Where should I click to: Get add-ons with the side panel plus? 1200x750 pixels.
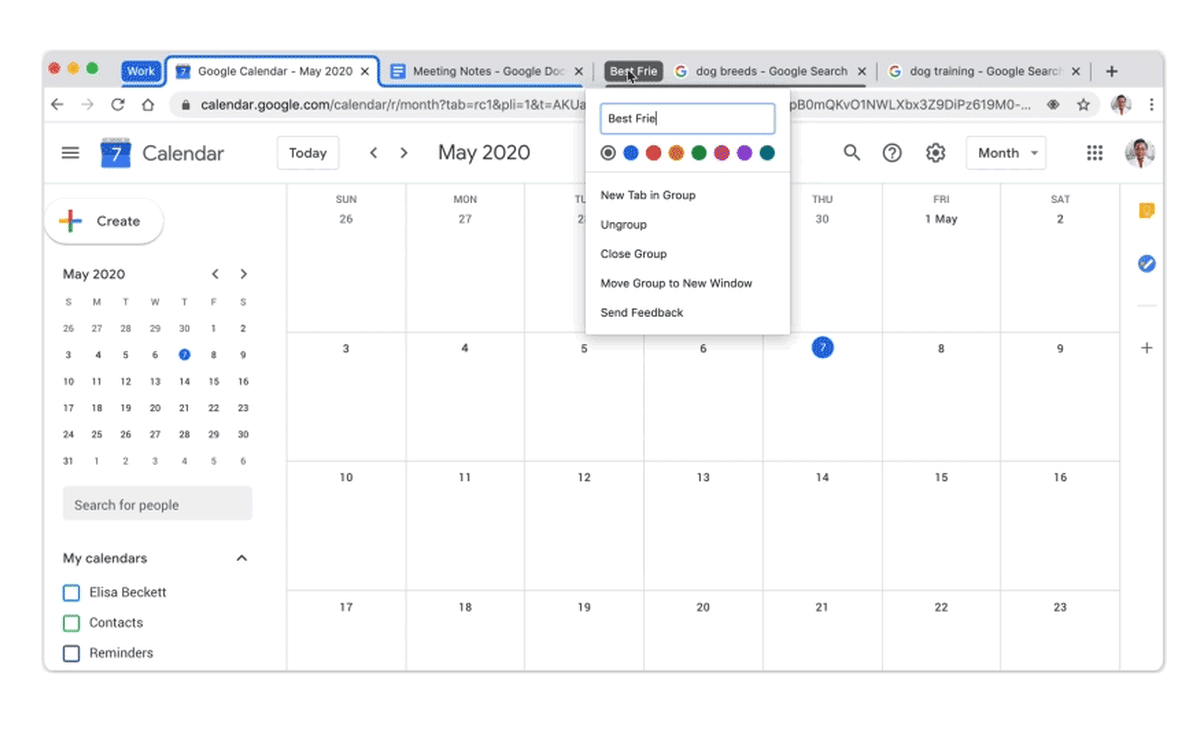[1147, 348]
